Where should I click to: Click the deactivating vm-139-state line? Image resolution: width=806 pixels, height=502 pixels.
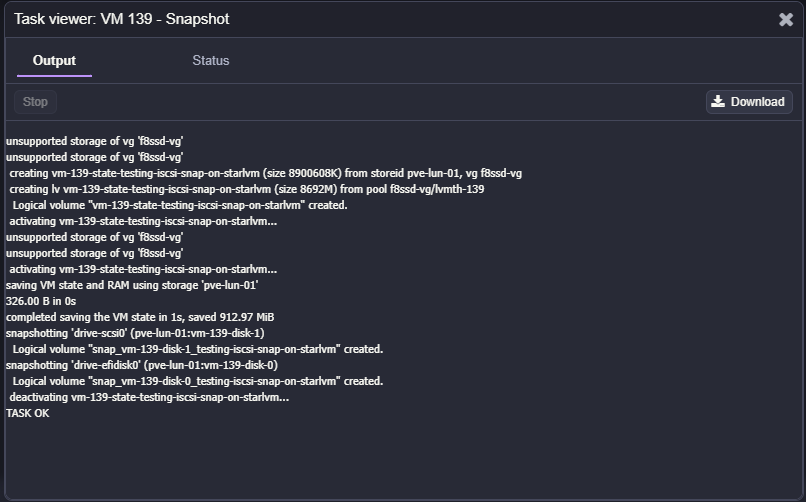[x=149, y=397]
